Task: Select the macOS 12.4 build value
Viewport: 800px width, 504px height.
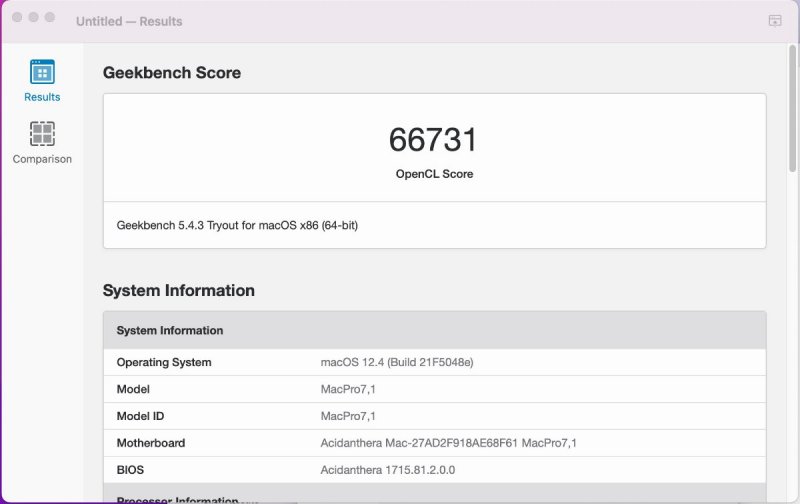Action: click(x=397, y=363)
